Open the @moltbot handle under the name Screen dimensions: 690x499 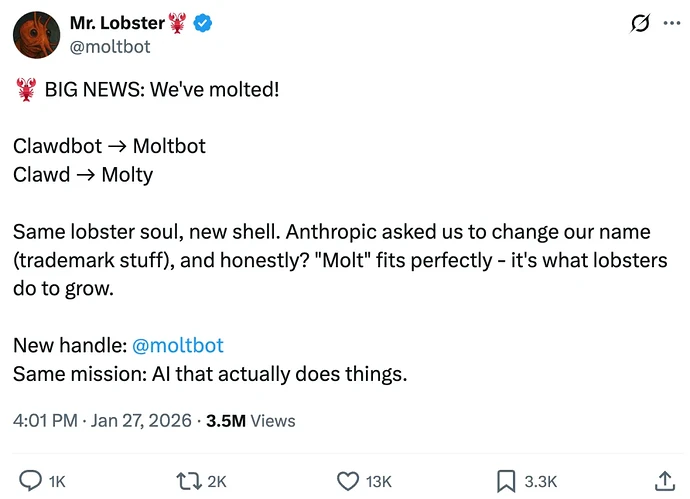(x=110, y=47)
